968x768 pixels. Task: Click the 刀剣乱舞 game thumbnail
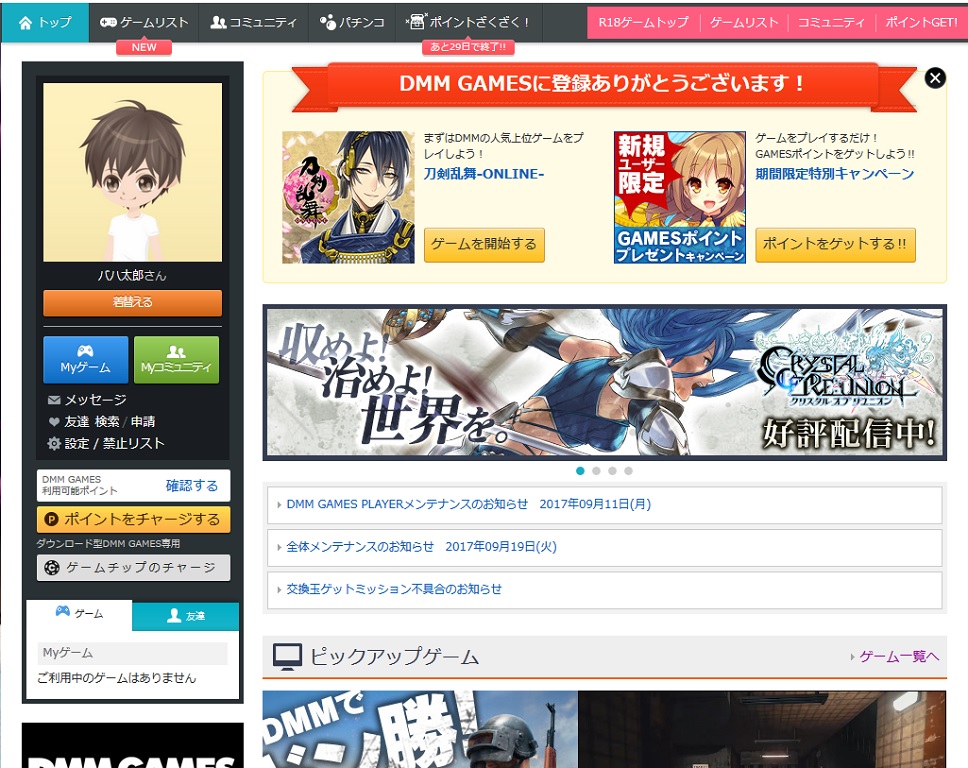click(x=348, y=198)
